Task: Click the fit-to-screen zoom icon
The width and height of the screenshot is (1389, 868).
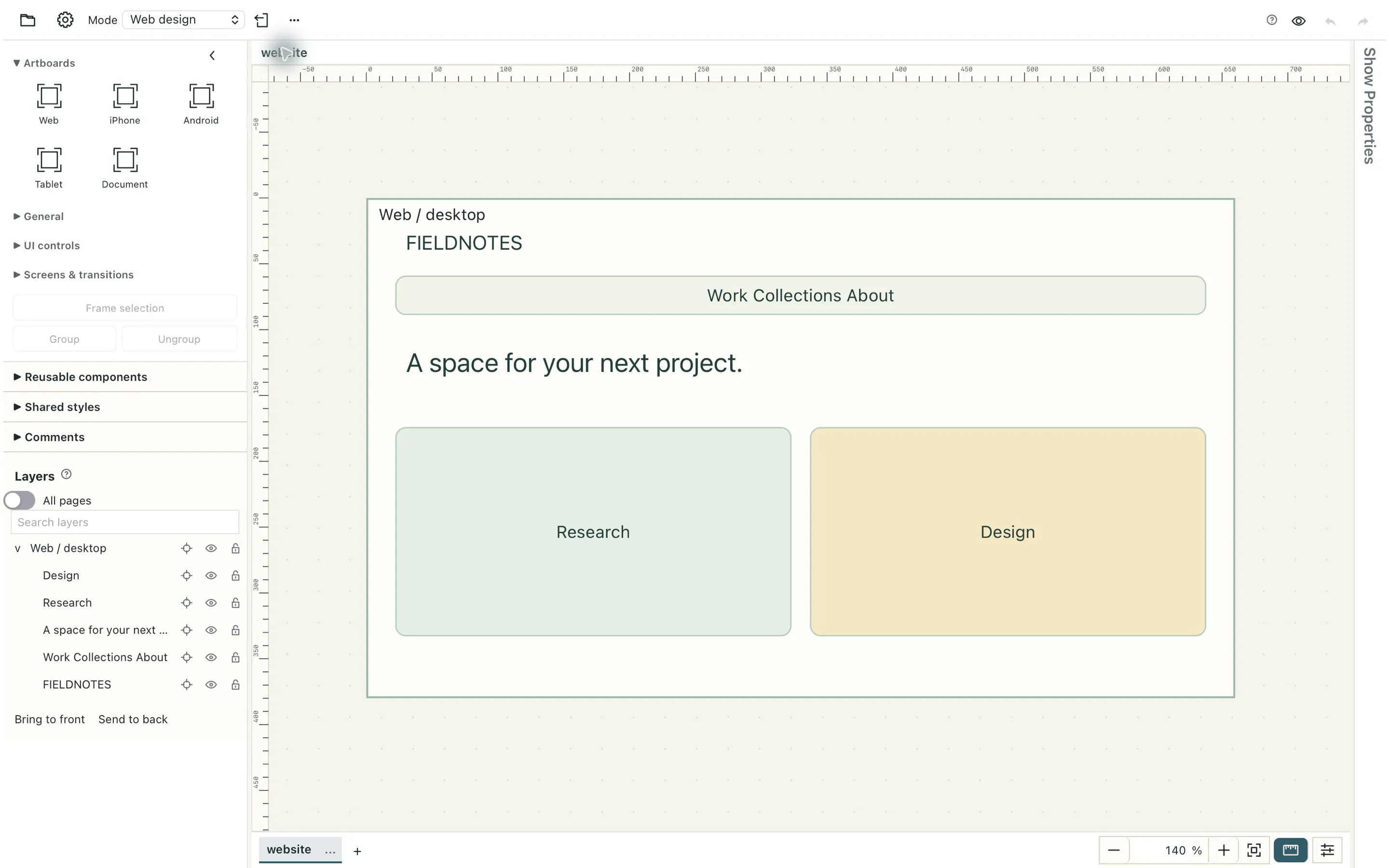Action: (x=1254, y=850)
